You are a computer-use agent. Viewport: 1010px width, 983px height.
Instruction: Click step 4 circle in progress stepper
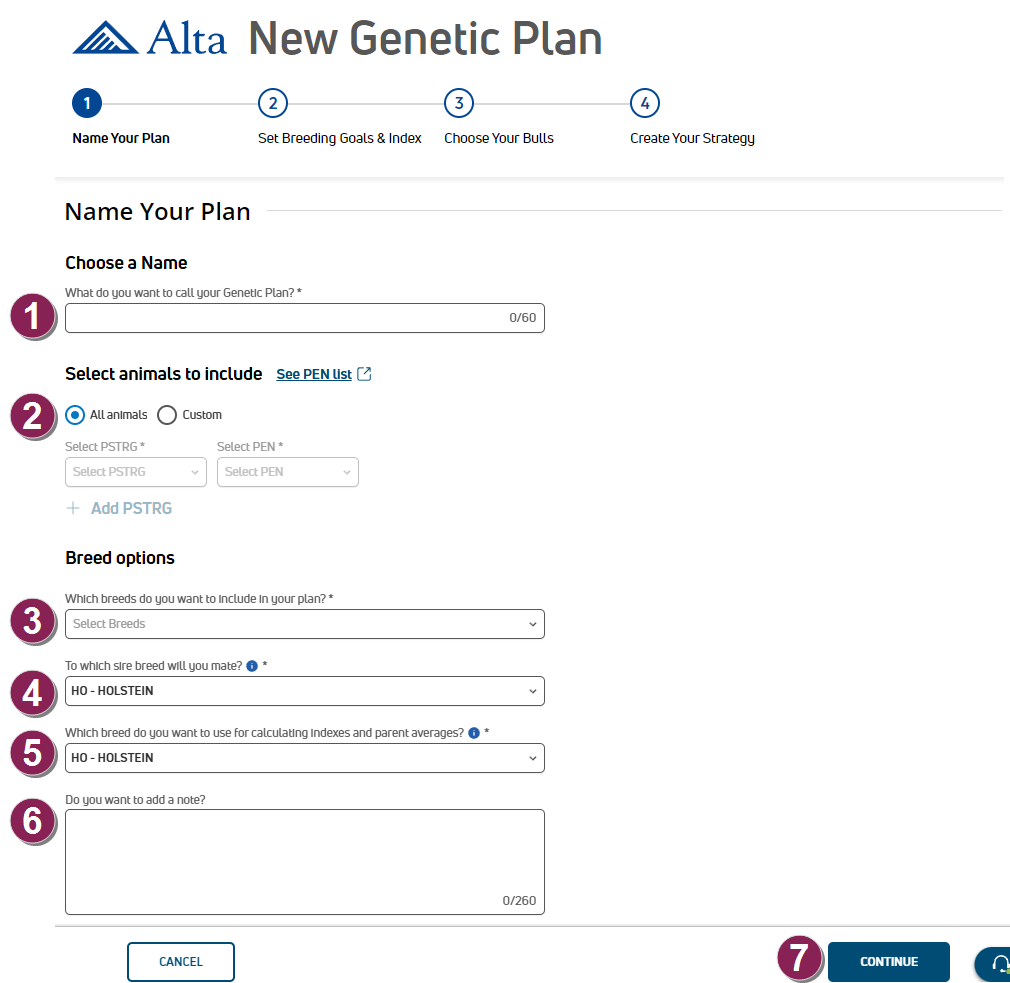(x=644, y=103)
